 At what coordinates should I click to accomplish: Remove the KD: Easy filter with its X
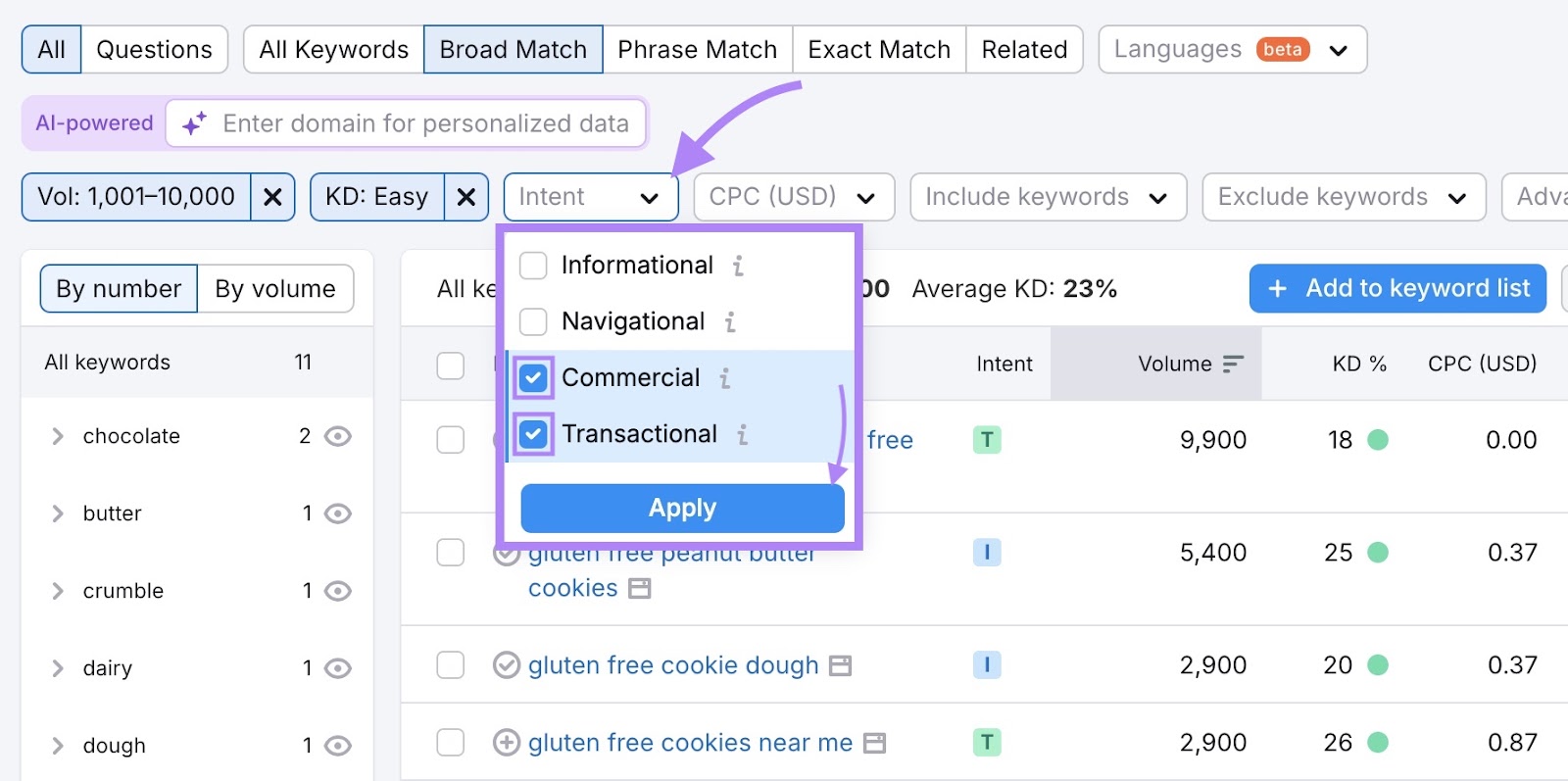467,196
